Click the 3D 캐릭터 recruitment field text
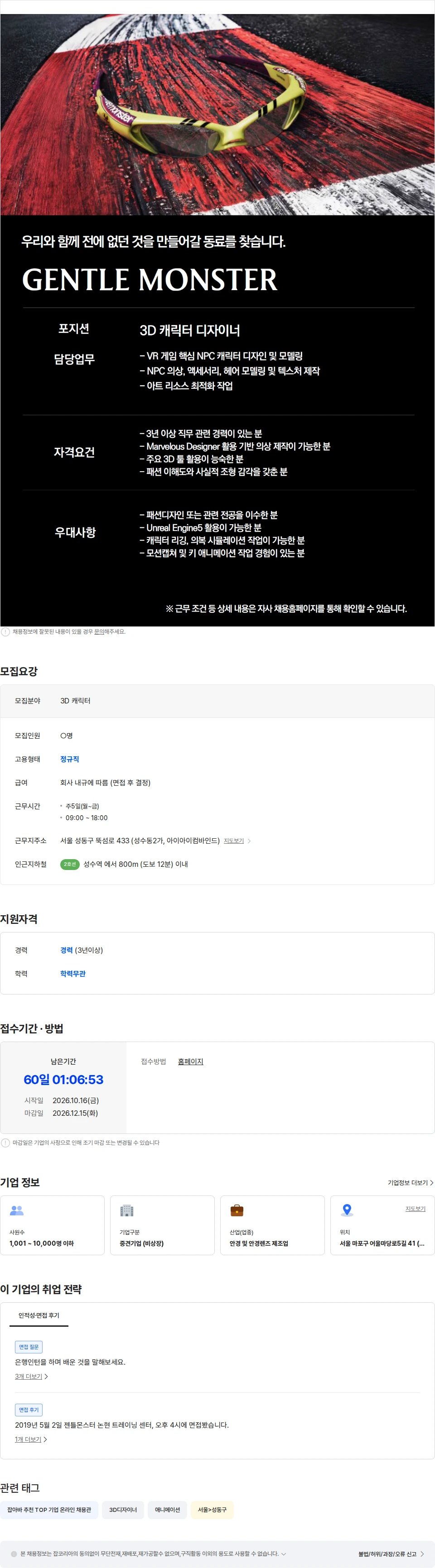This screenshot has width=435, height=1568. coord(75,701)
